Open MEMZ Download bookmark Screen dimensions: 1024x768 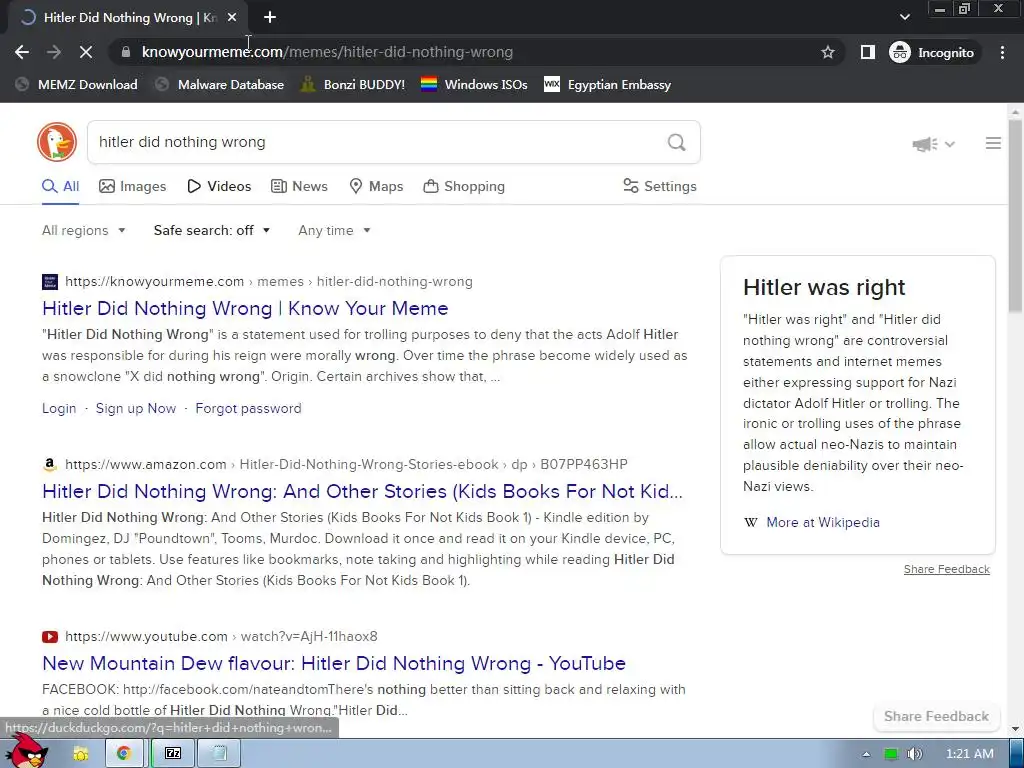pyautogui.click(x=76, y=84)
